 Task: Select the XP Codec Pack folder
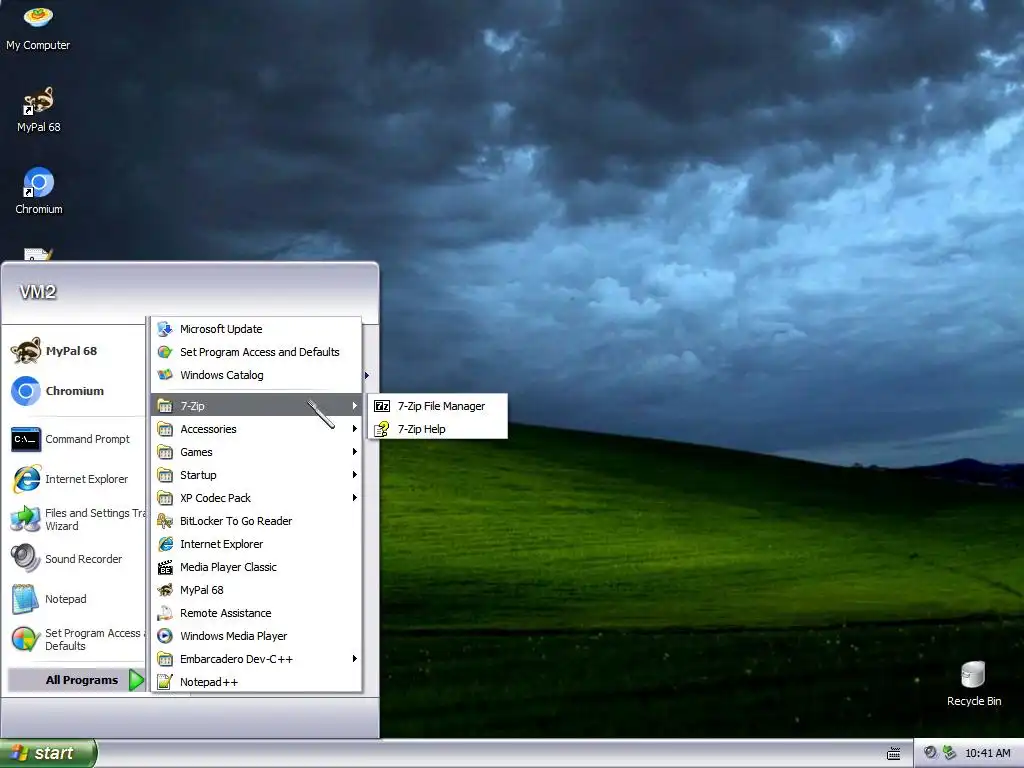[x=256, y=498]
